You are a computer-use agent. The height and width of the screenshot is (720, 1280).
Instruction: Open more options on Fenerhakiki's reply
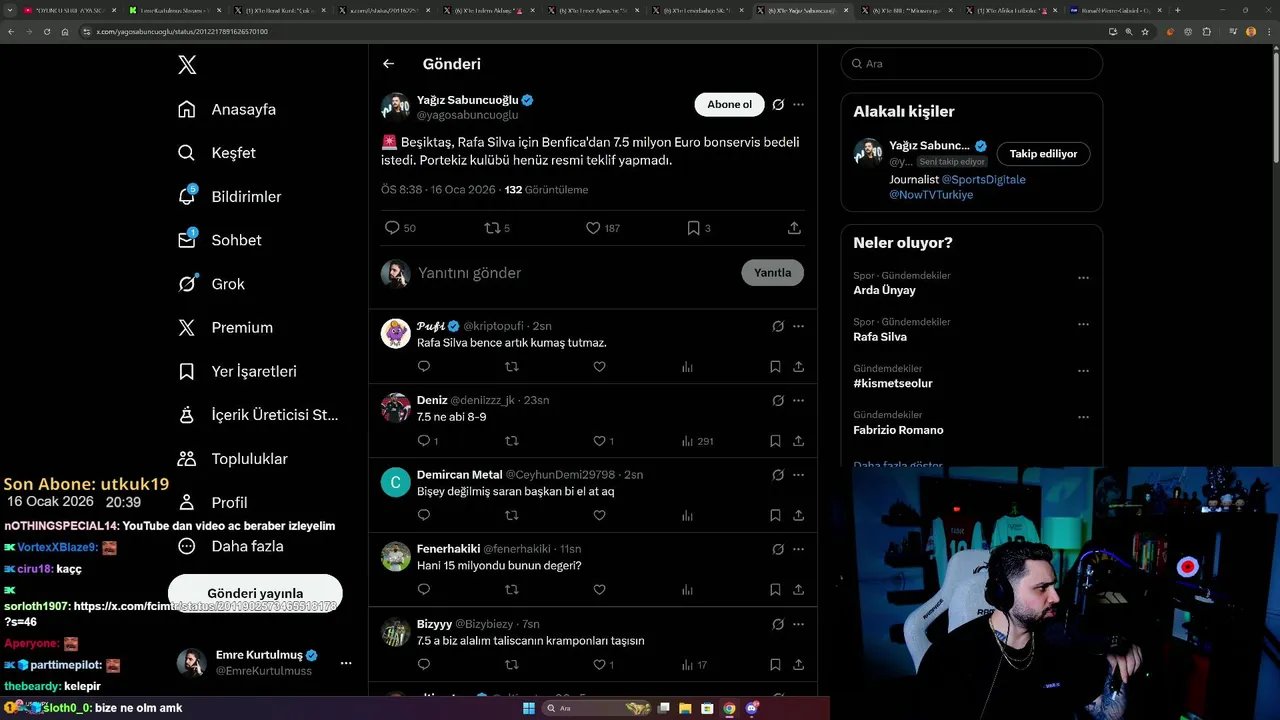click(798, 549)
